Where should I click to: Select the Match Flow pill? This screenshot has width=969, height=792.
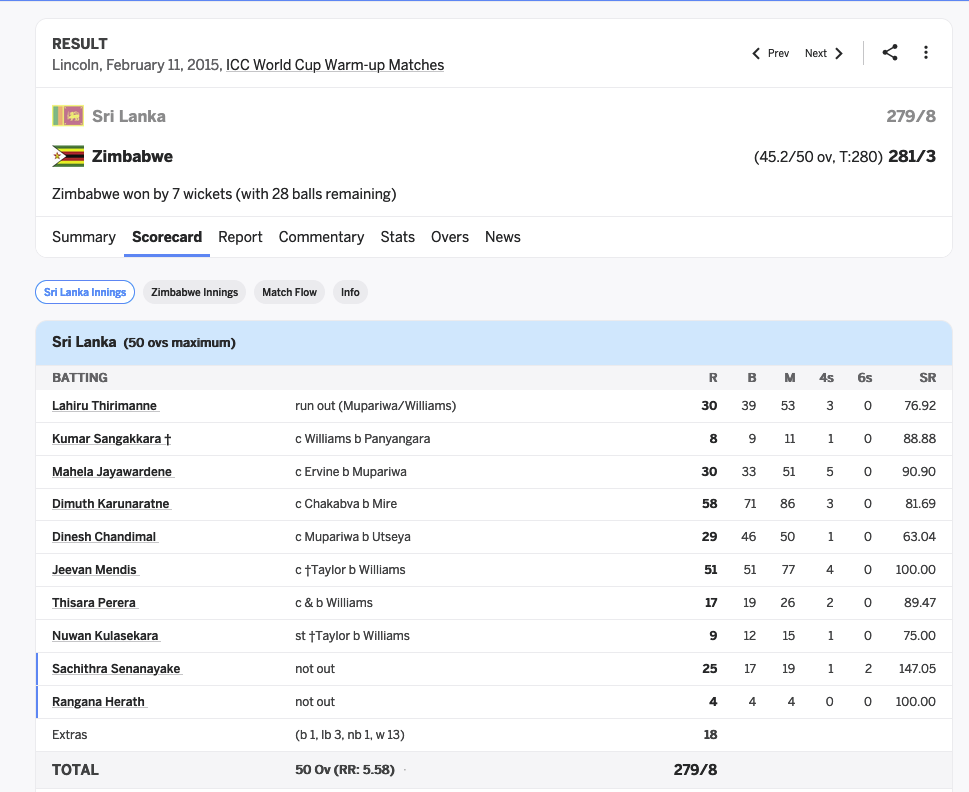[289, 292]
